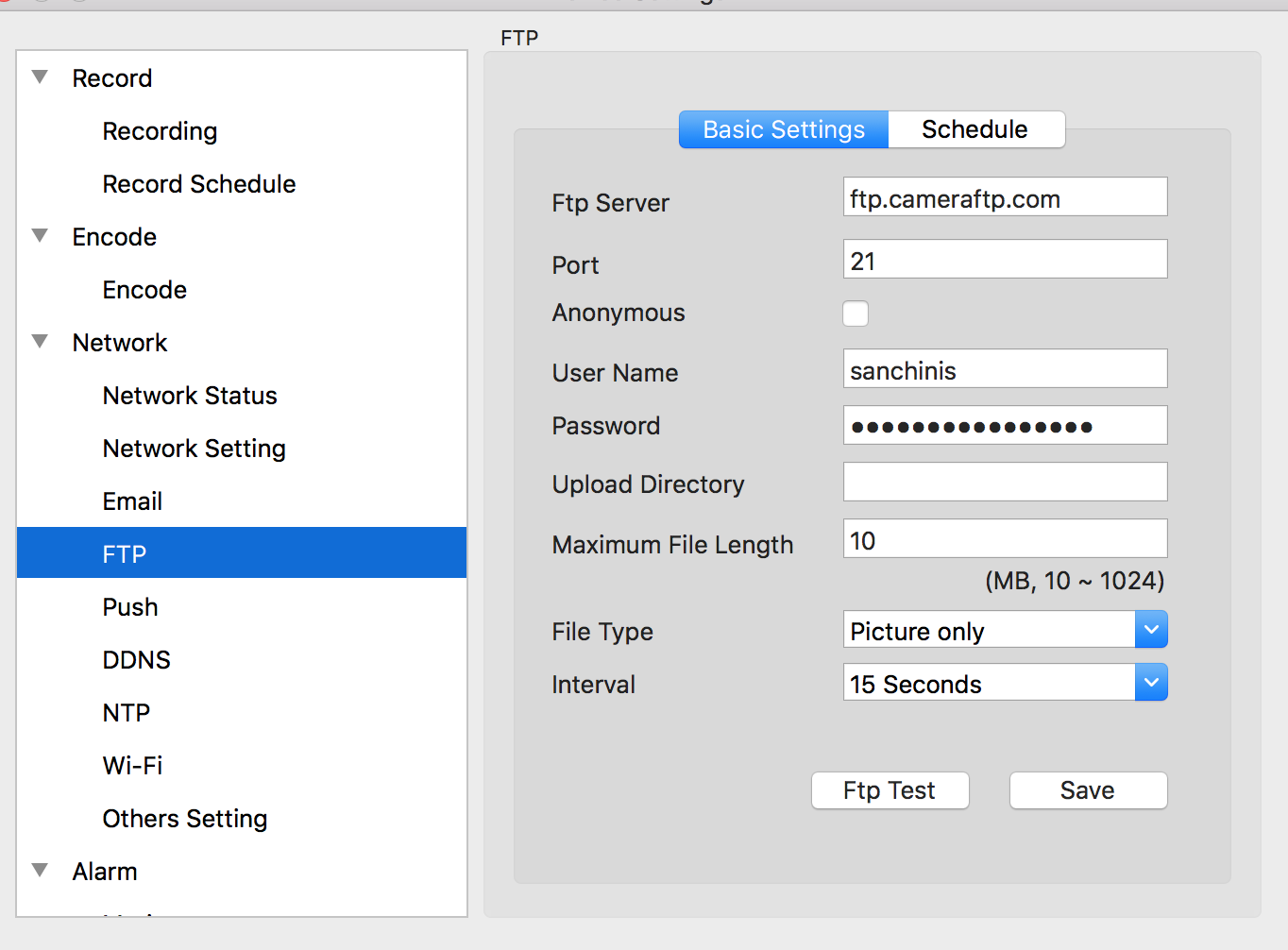Collapse the Alarm section triangle
Image resolution: width=1288 pixels, height=950 pixels.
coord(40,871)
